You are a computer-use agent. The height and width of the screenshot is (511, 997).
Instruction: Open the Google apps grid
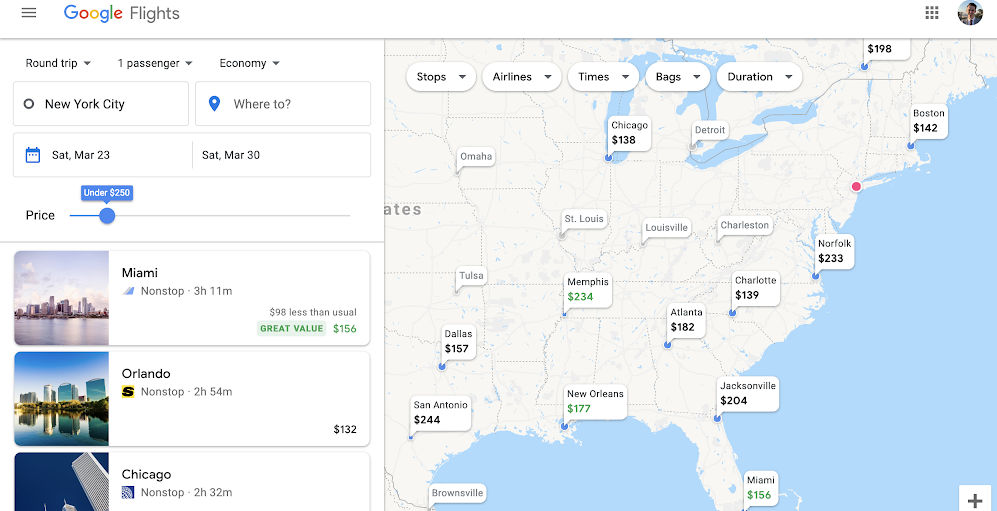click(932, 13)
